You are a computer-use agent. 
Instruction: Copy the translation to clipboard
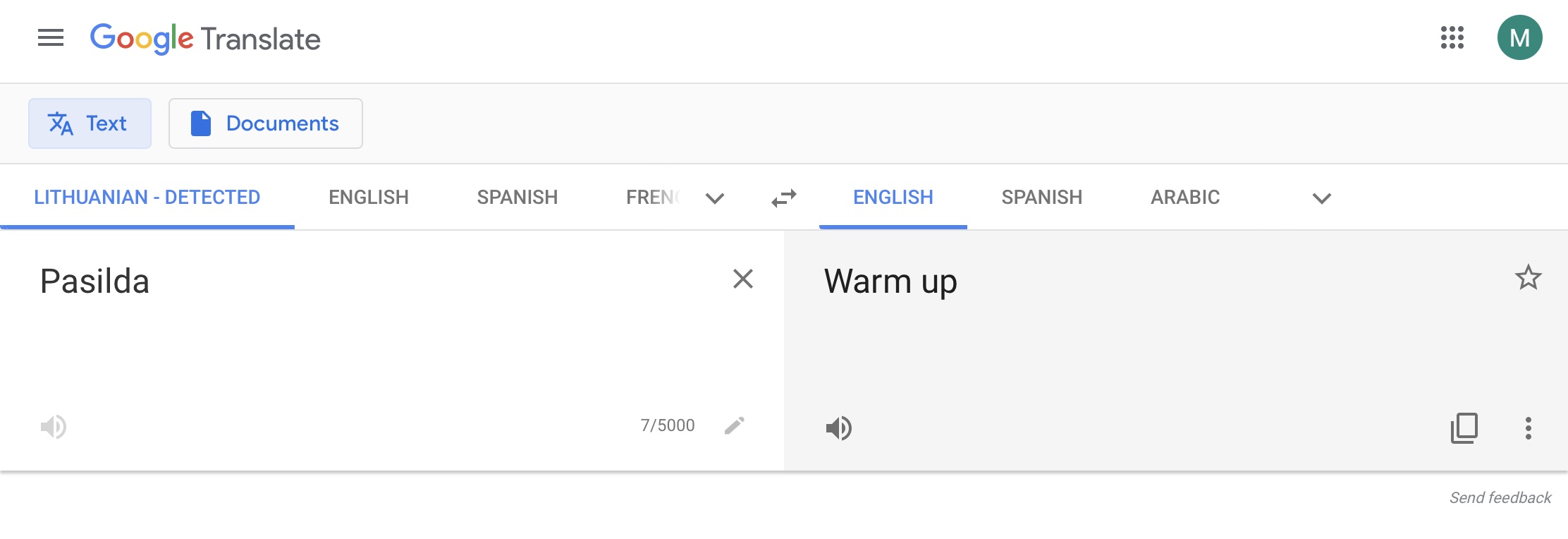coord(1464,428)
